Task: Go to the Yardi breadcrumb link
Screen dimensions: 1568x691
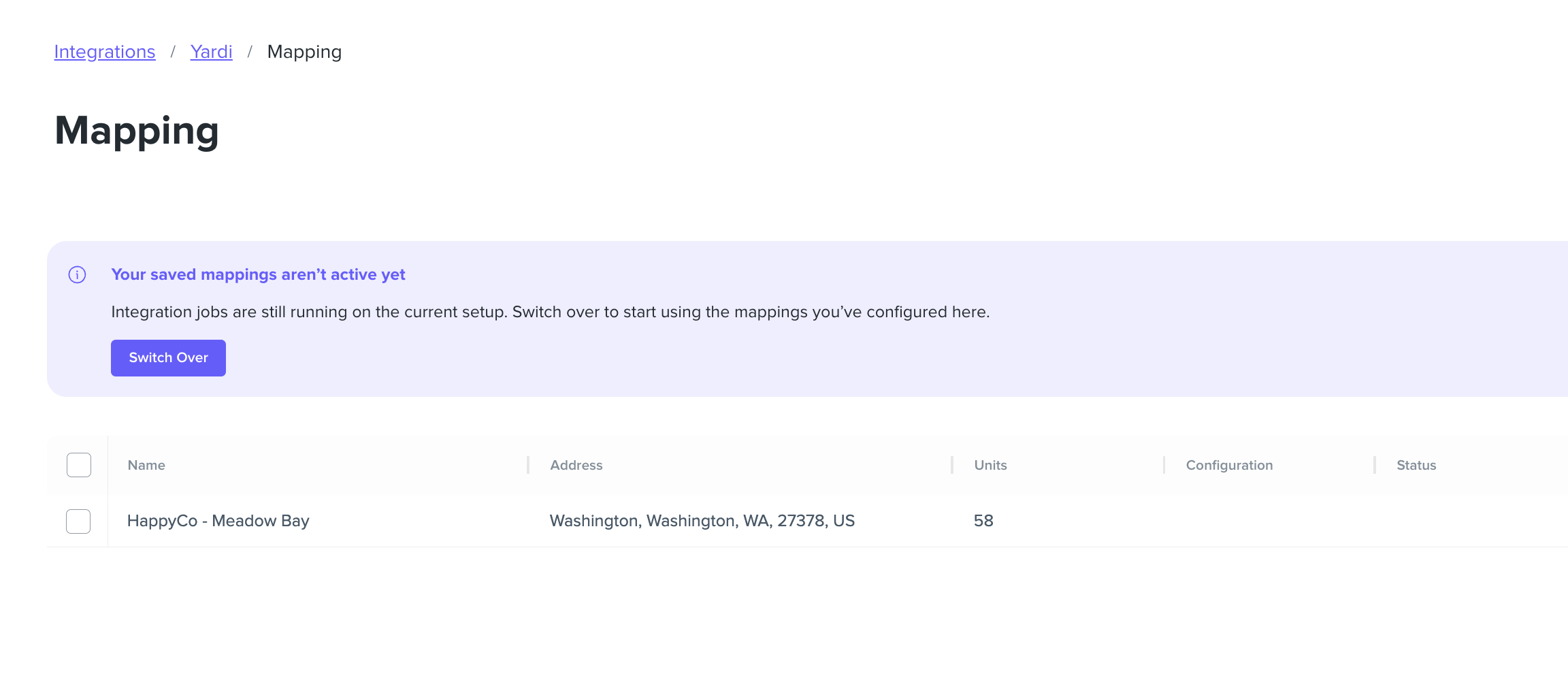Action: click(211, 52)
